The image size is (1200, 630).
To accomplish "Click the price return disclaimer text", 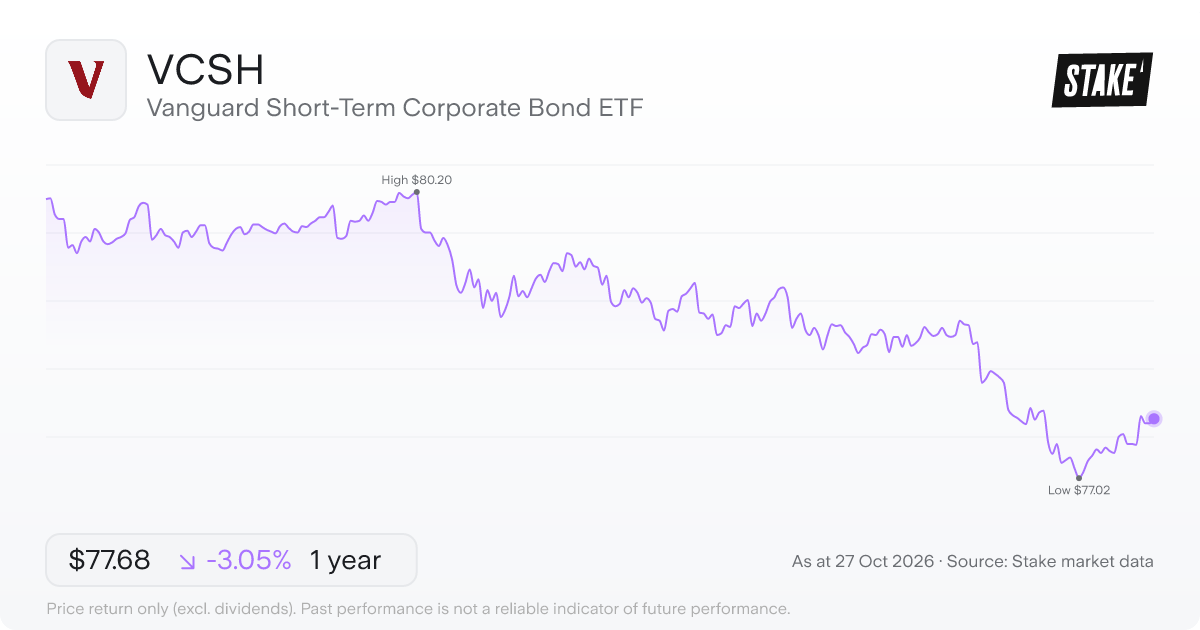I will click(x=419, y=608).
